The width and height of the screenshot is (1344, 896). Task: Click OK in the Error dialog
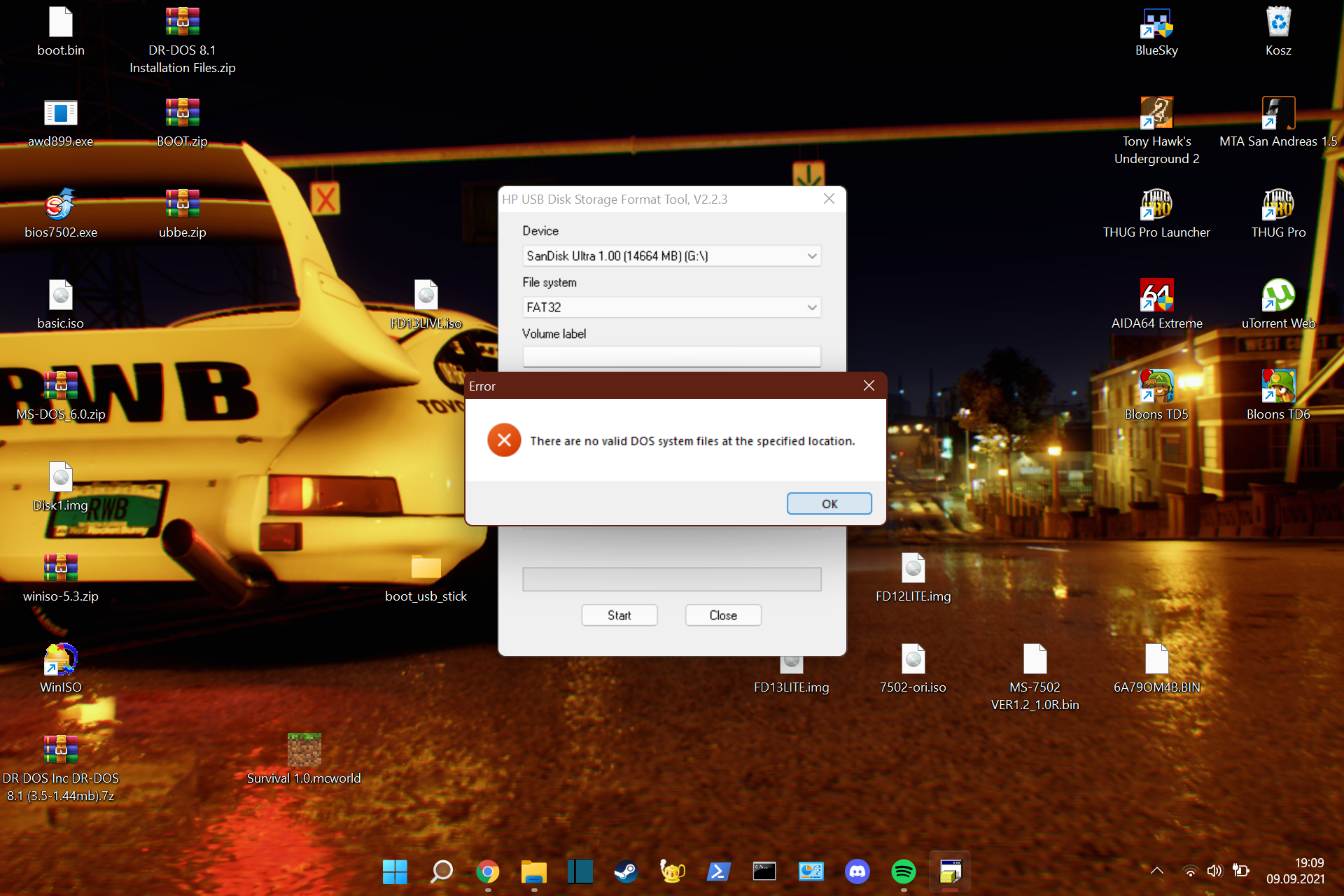click(829, 504)
